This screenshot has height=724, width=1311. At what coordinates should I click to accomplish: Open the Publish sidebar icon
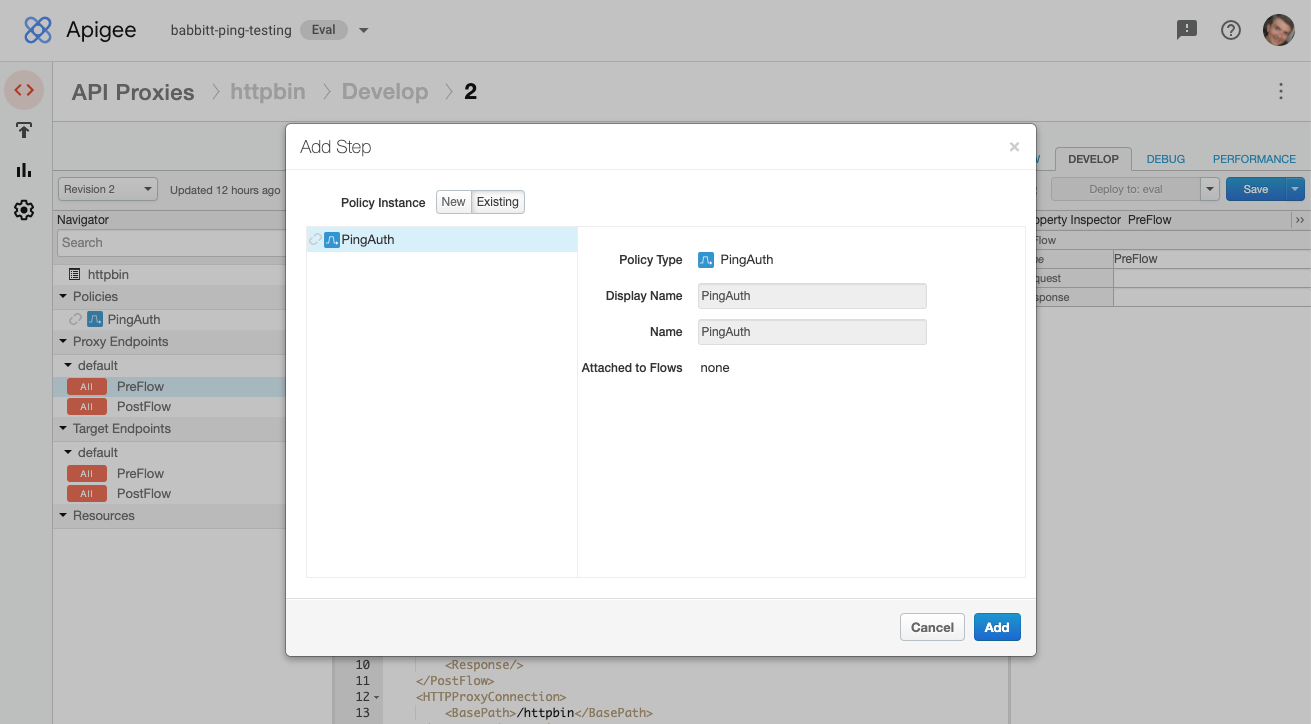pyautogui.click(x=24, y=130)
